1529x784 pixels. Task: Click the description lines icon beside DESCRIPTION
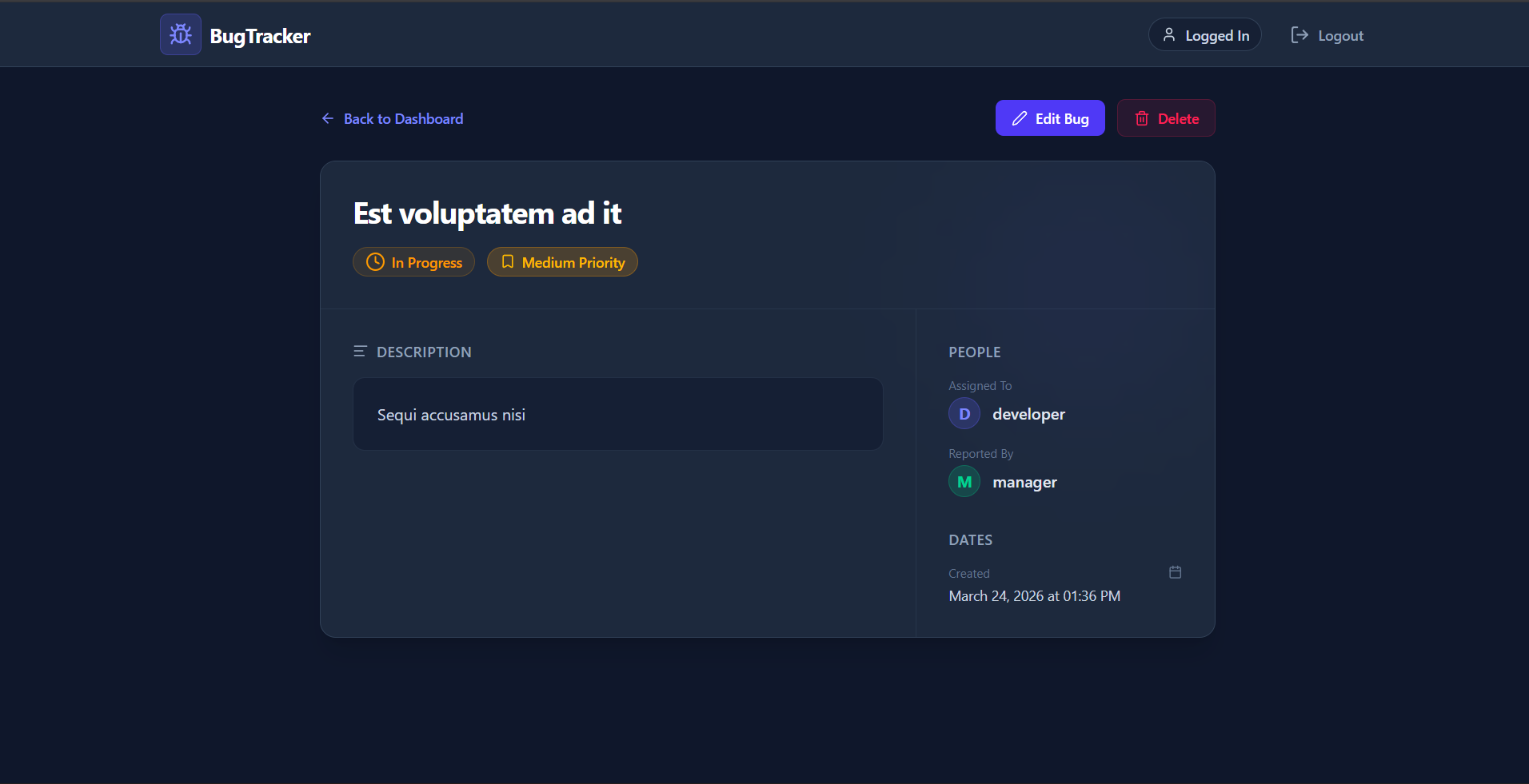[361, 351]
